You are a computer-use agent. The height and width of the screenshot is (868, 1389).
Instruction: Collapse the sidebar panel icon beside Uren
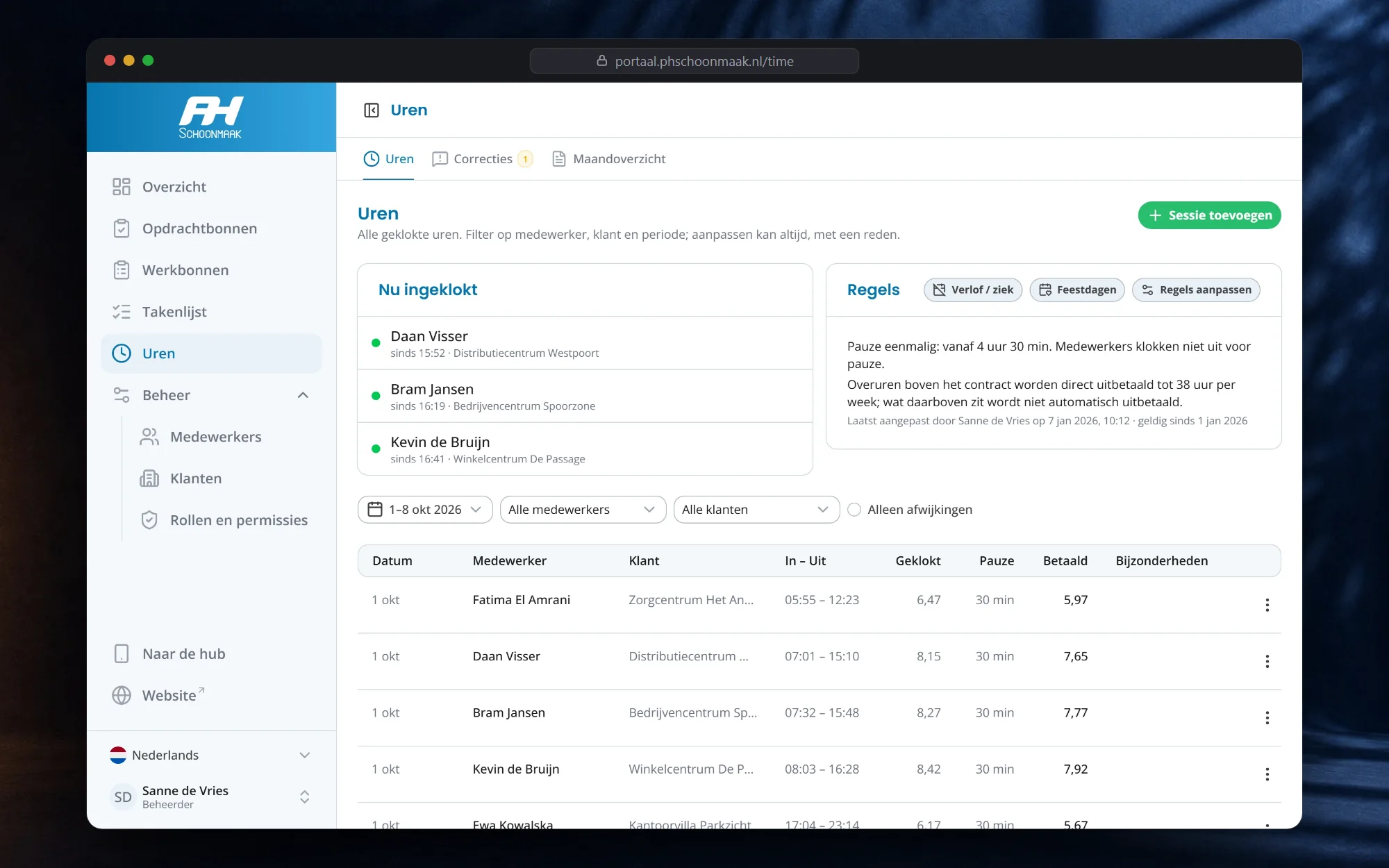coord(372,110)
